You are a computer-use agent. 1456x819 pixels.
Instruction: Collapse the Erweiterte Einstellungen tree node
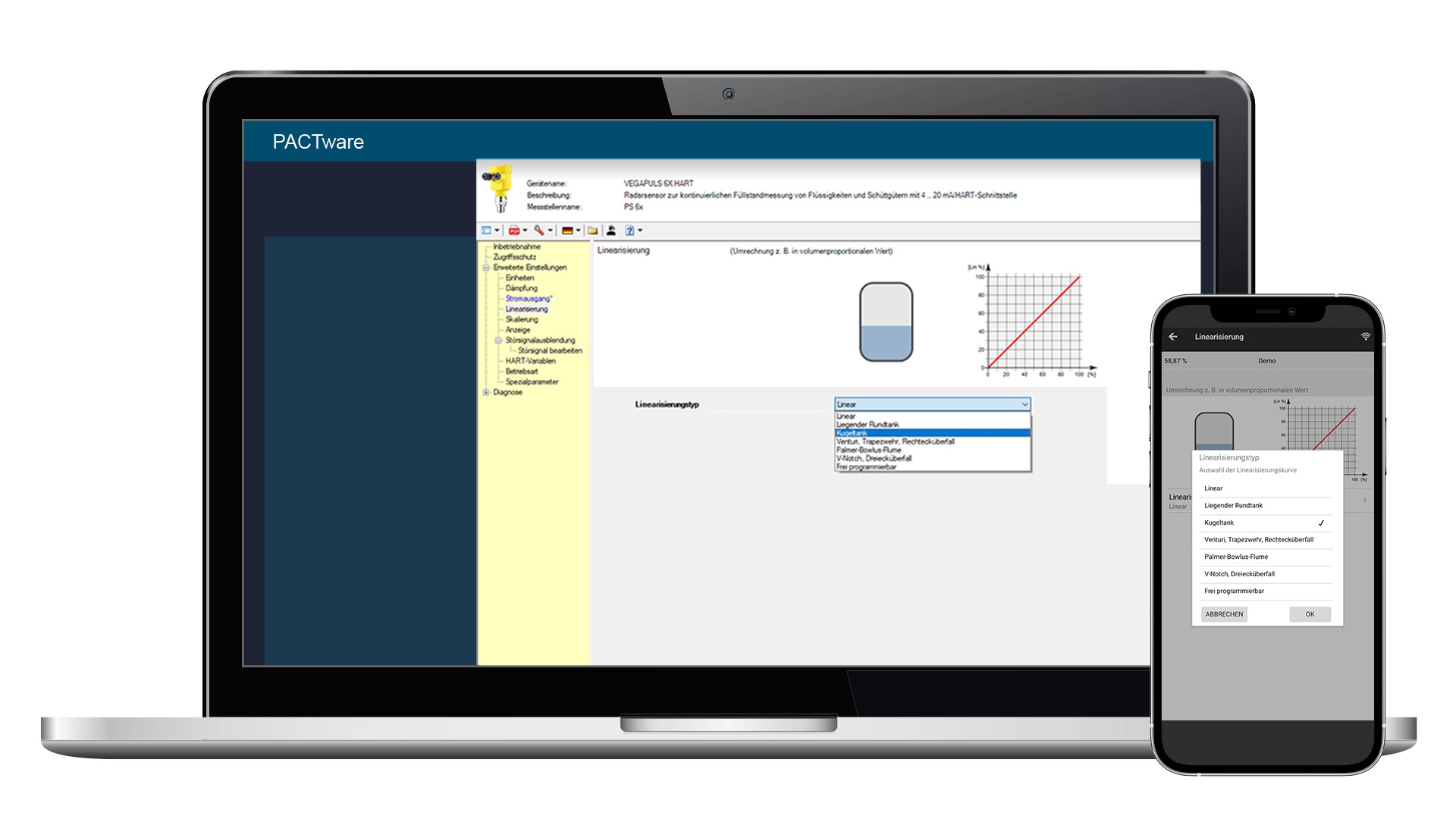486,268
